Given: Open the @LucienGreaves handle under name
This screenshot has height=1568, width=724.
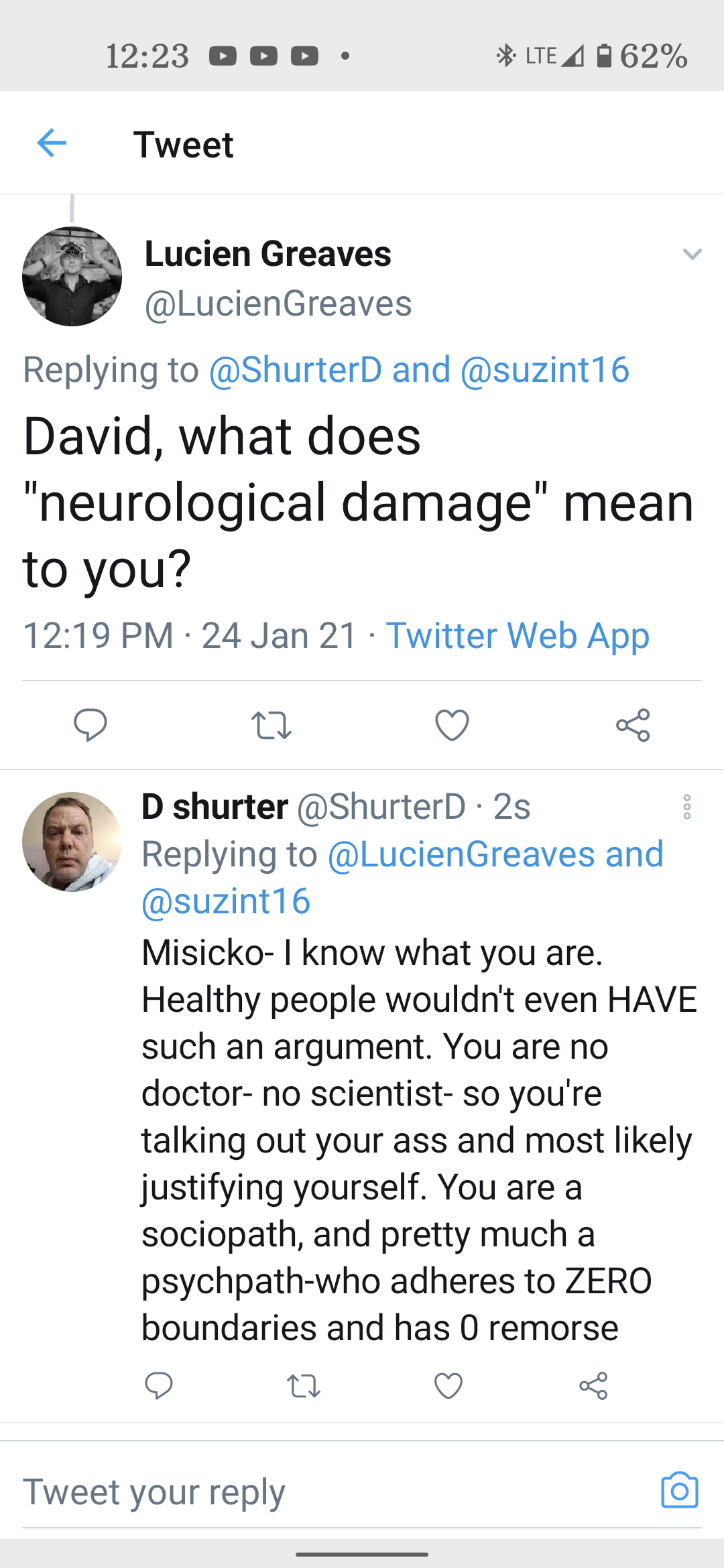Looking at the screenshot, I should [278, 304].
